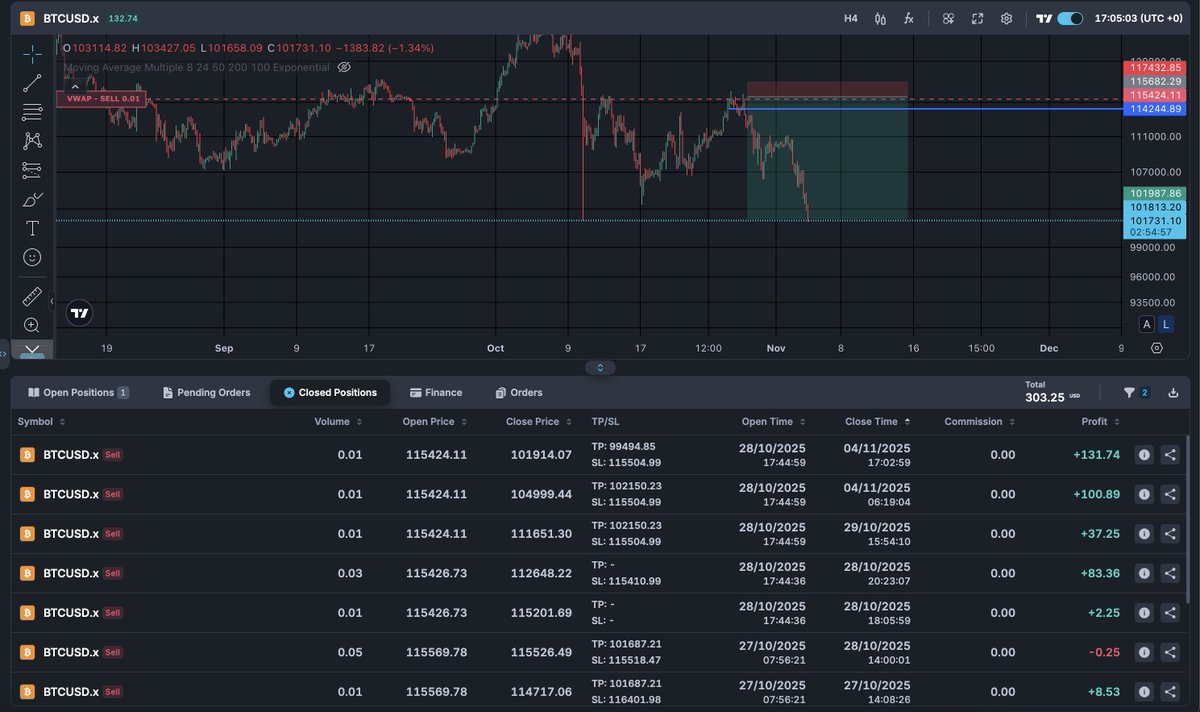The width and height of the screenshot is (1200, 712).
Task: Select the ruler measure tool
Action: pos(32,297)
